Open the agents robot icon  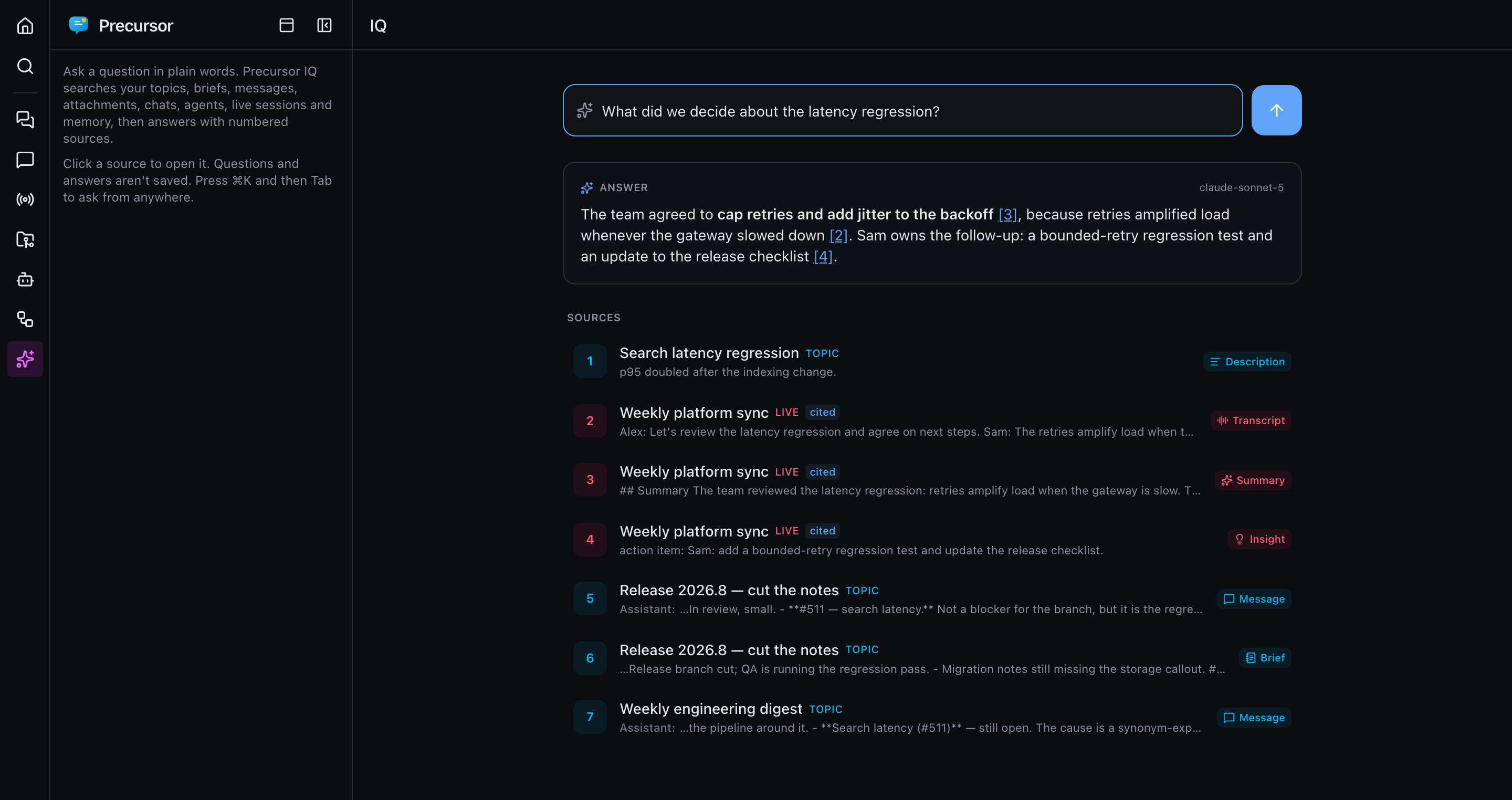(25, 279)
